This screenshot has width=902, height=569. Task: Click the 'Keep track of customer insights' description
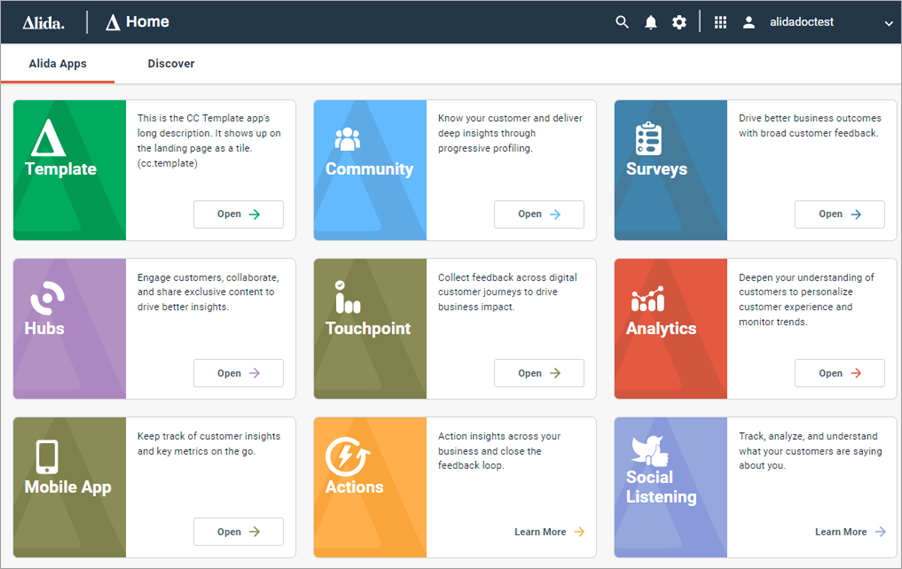pyautogui.click(x=209, y=444)
